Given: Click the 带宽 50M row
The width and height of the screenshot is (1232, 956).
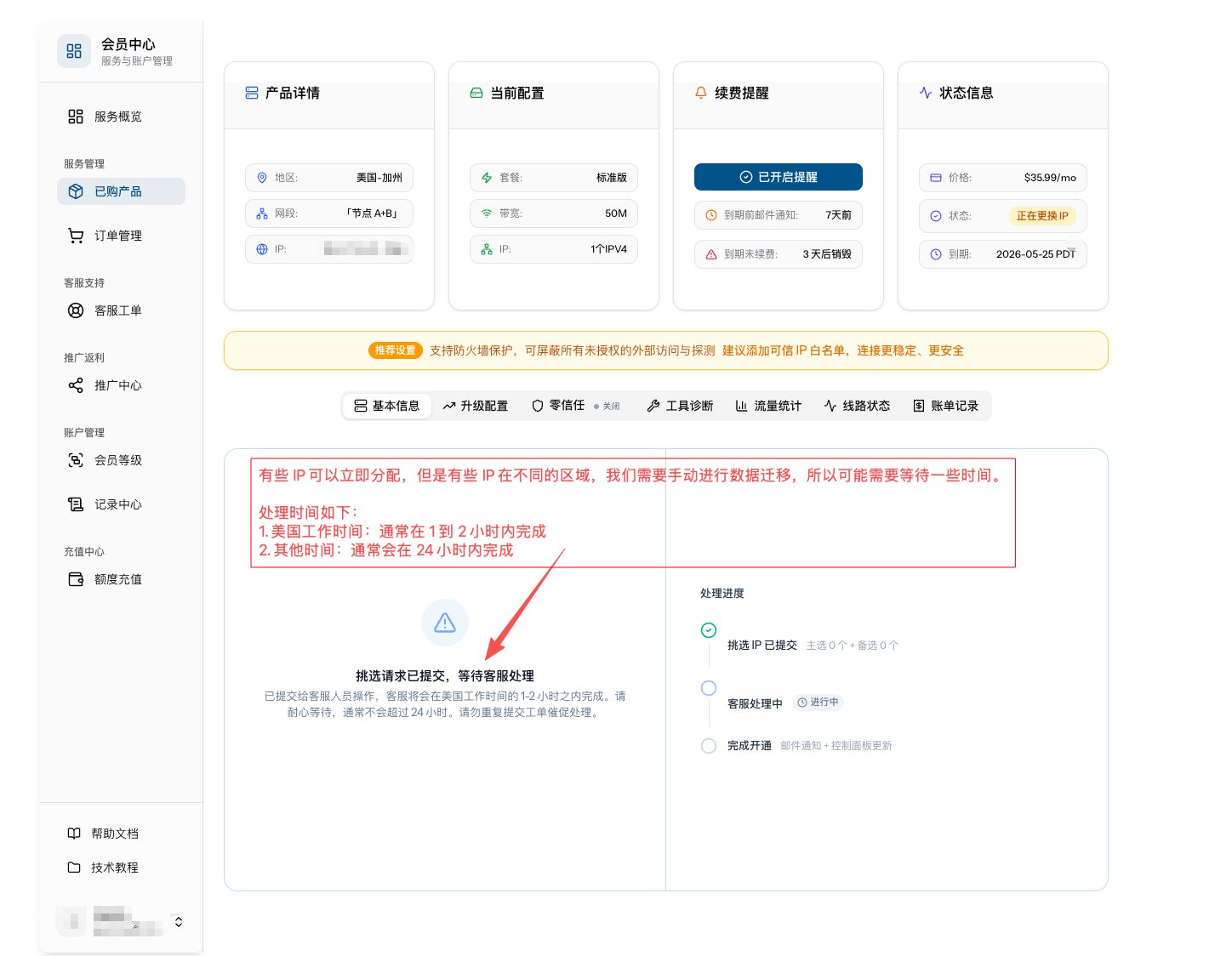Looking at the screenshot, I should 554,213.
